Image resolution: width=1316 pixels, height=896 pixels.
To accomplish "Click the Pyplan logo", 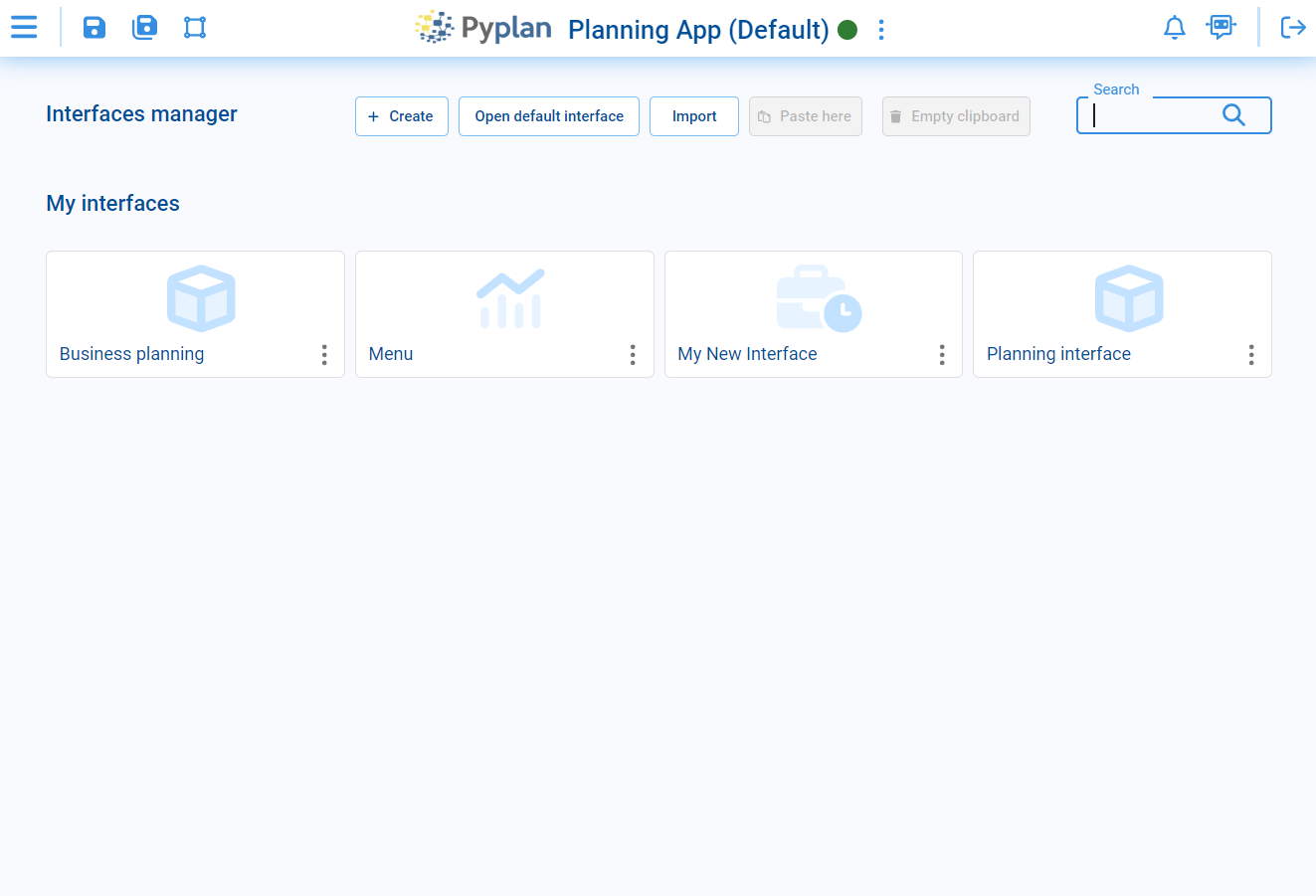I will click(483, 28).
